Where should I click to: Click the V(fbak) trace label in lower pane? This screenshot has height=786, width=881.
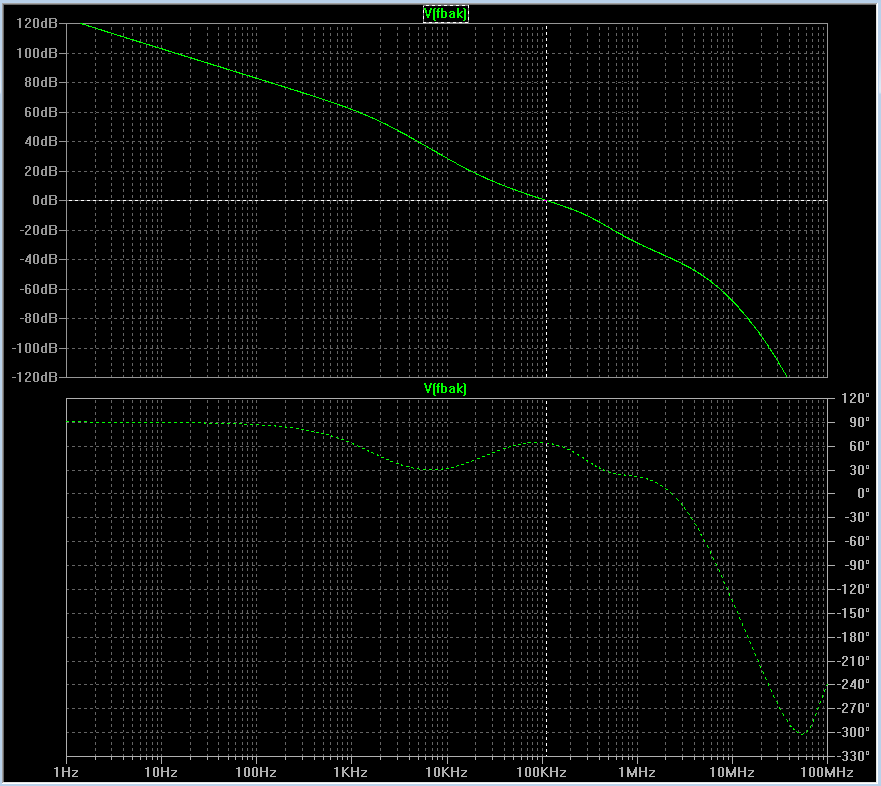pyautogui.click(x=445, y=388)
